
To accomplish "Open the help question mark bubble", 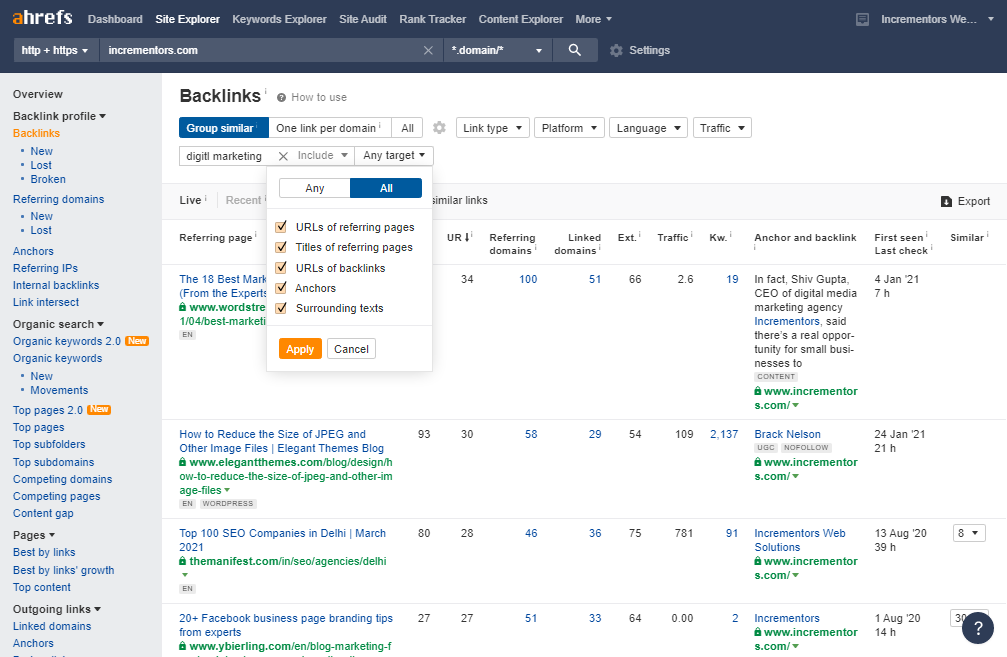I will click(x=977, y=628).
